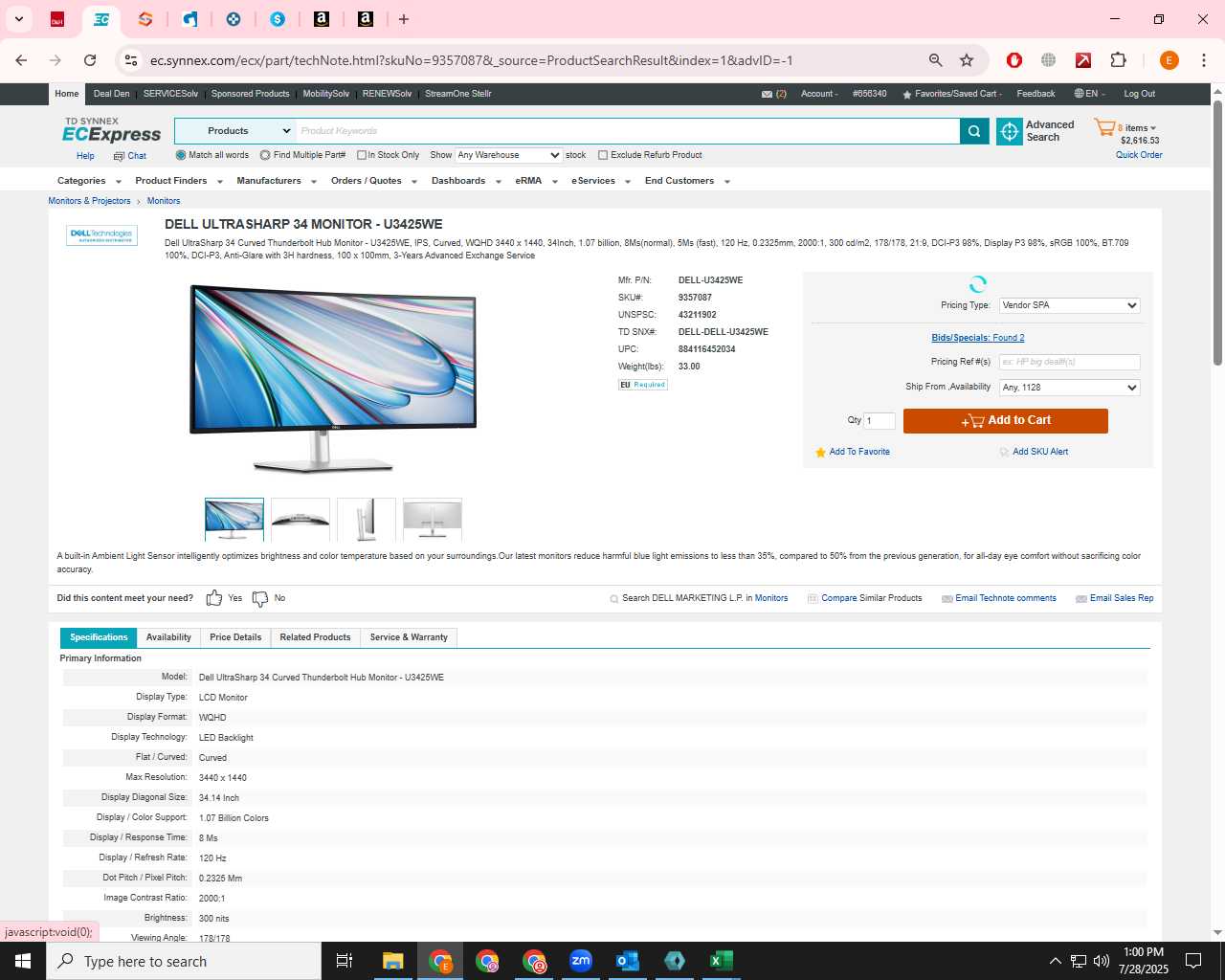Click the Add SKU Alert icon
Image resolution: width=1225 pixels, height=980 pixels.
pos(1004,452)
